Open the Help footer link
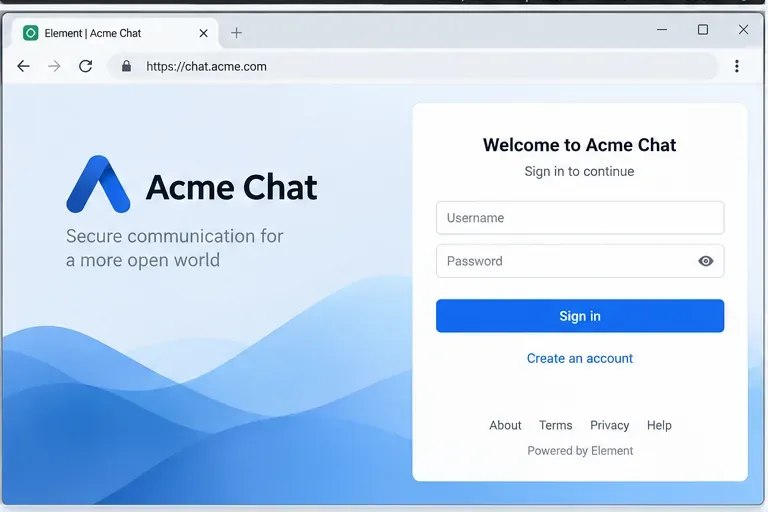The height and width of the screenshot is (512, 768). [659, 425]
